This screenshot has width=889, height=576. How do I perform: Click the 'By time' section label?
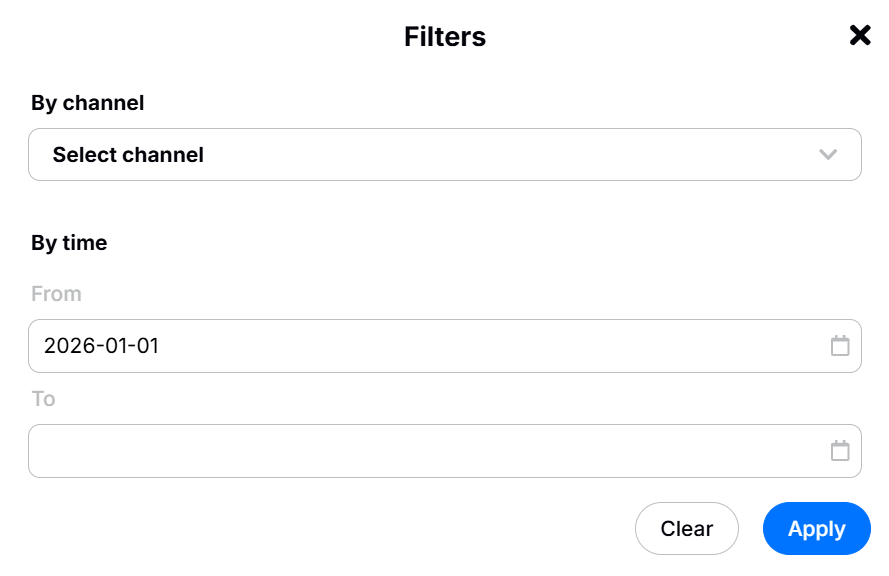coord(69,243)
